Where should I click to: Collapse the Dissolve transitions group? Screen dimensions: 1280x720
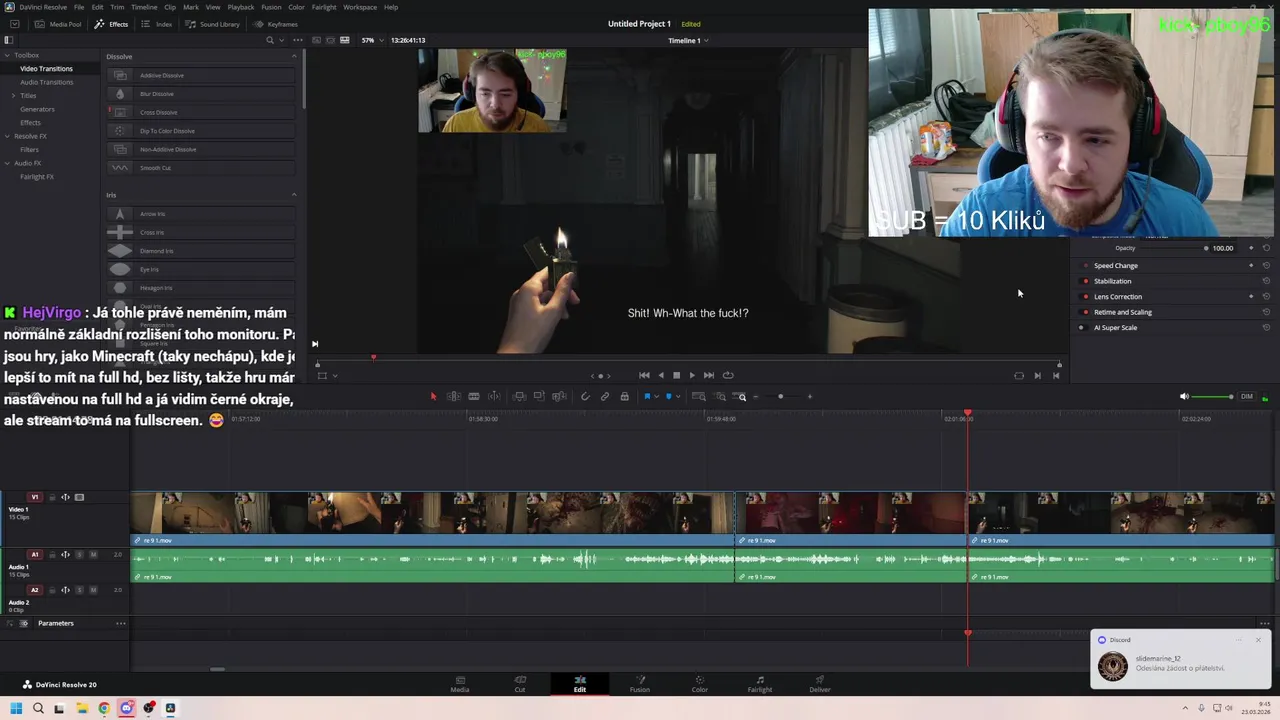[294, 56]
